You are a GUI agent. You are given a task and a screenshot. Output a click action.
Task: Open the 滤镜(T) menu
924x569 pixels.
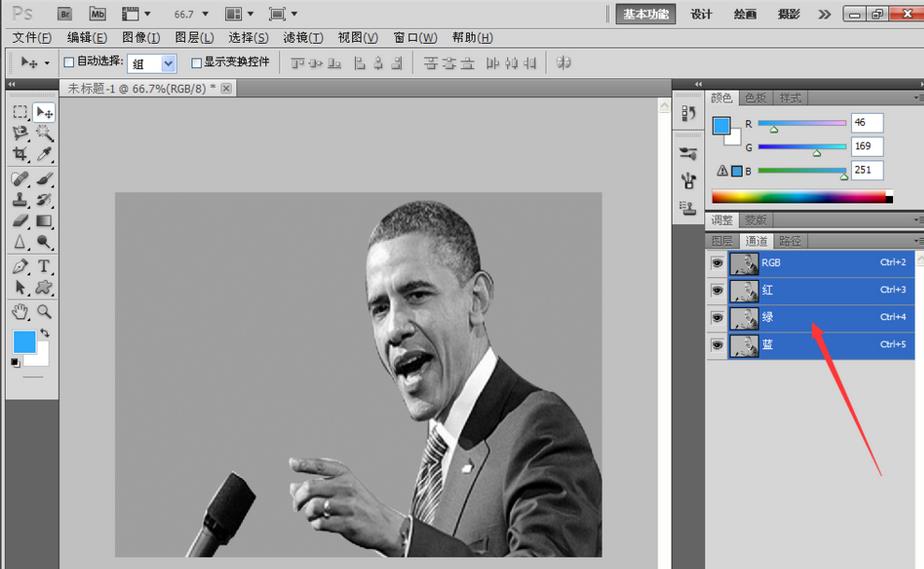tap(303, 38)
